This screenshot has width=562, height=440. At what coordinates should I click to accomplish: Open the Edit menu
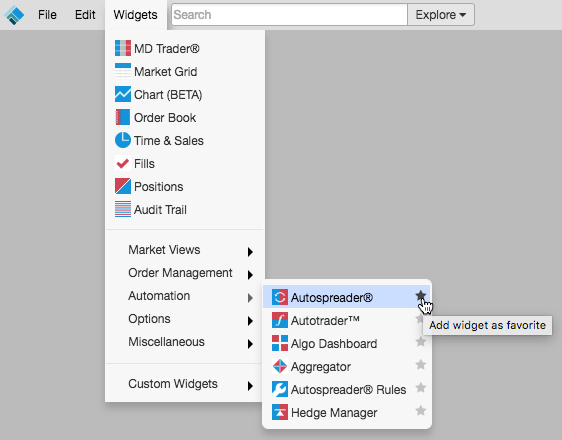[x=85, y=15]
